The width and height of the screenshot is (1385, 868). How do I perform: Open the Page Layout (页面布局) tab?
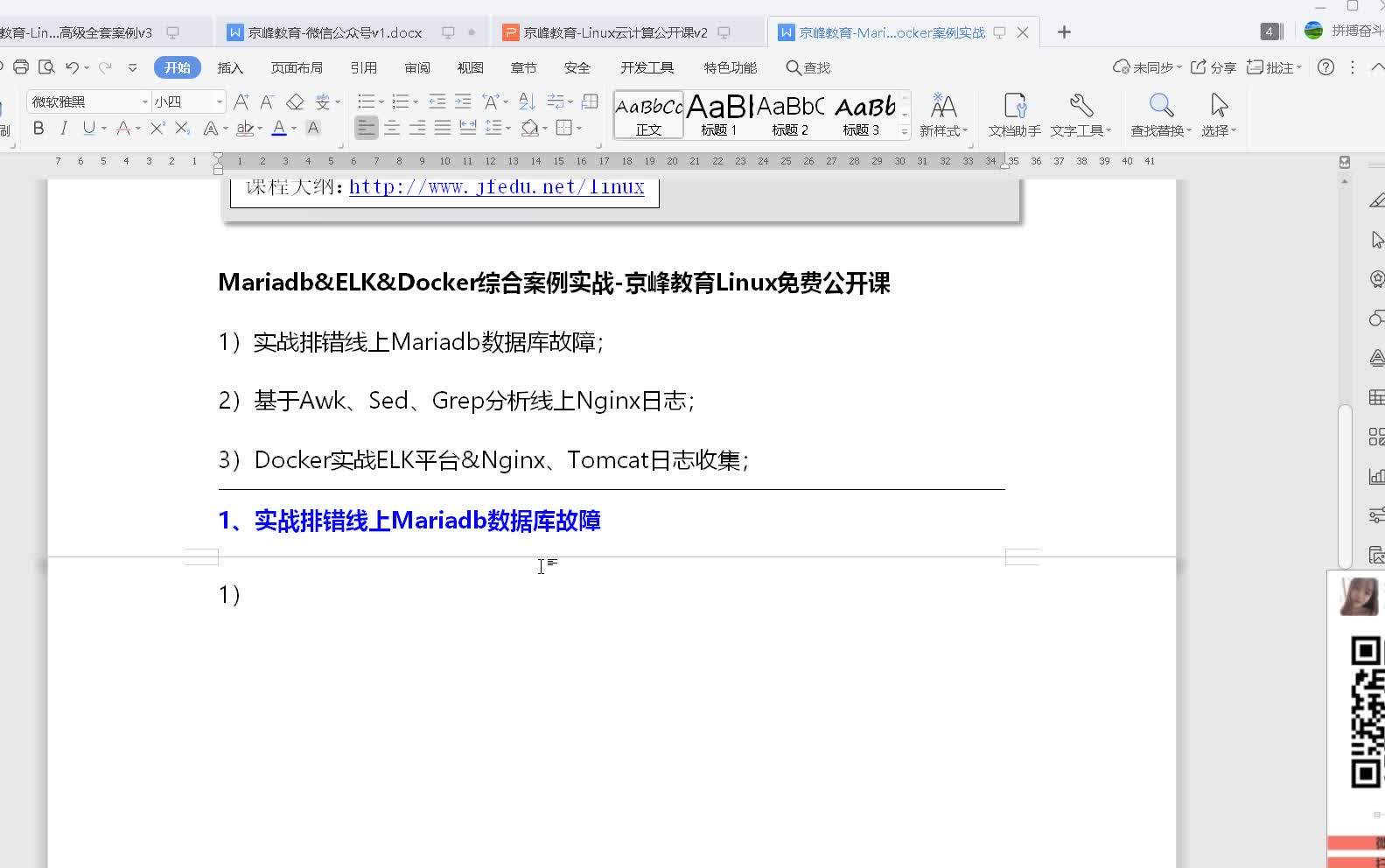297,67
